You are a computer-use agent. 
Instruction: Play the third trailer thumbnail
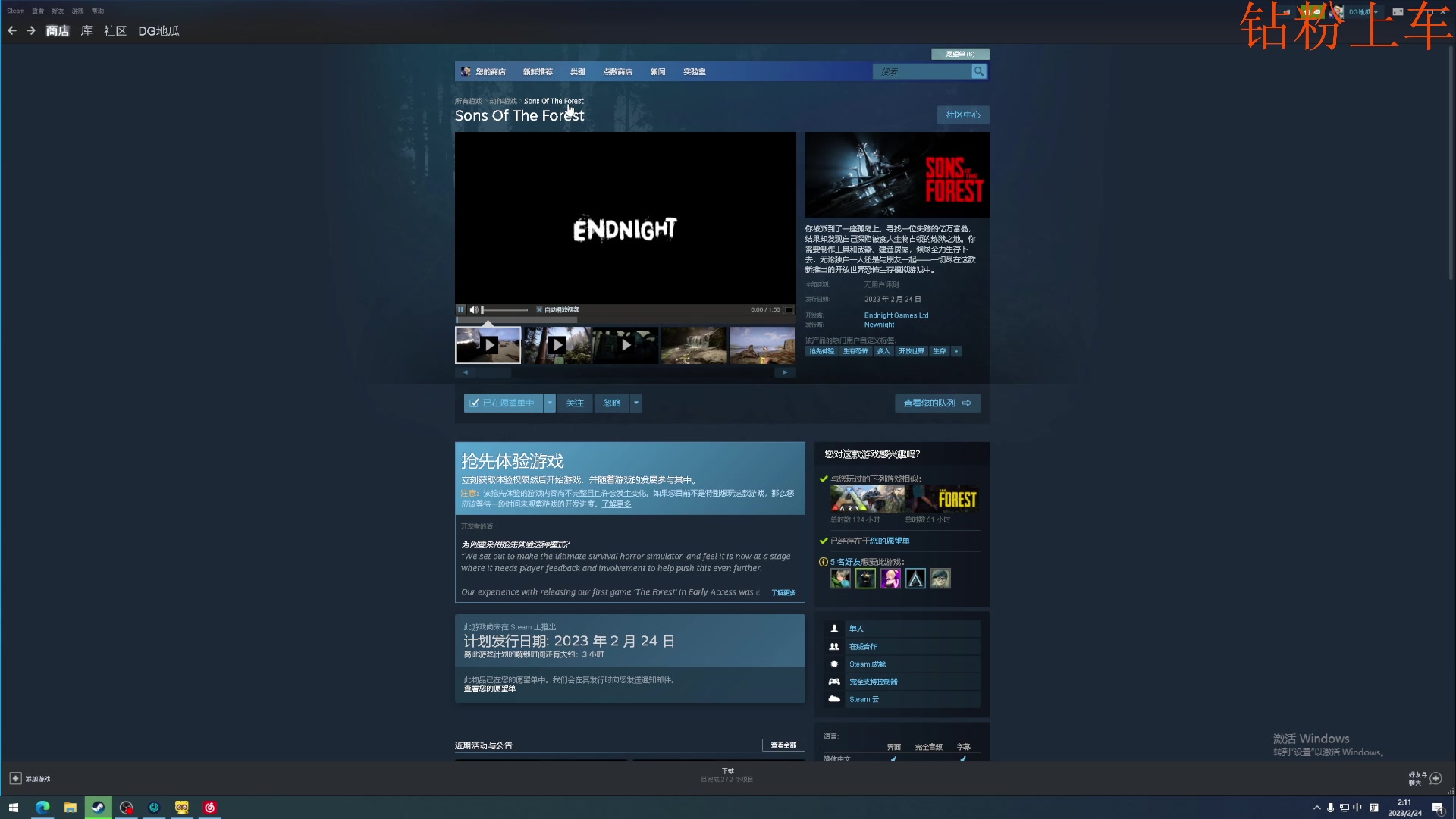pos(626,346)
